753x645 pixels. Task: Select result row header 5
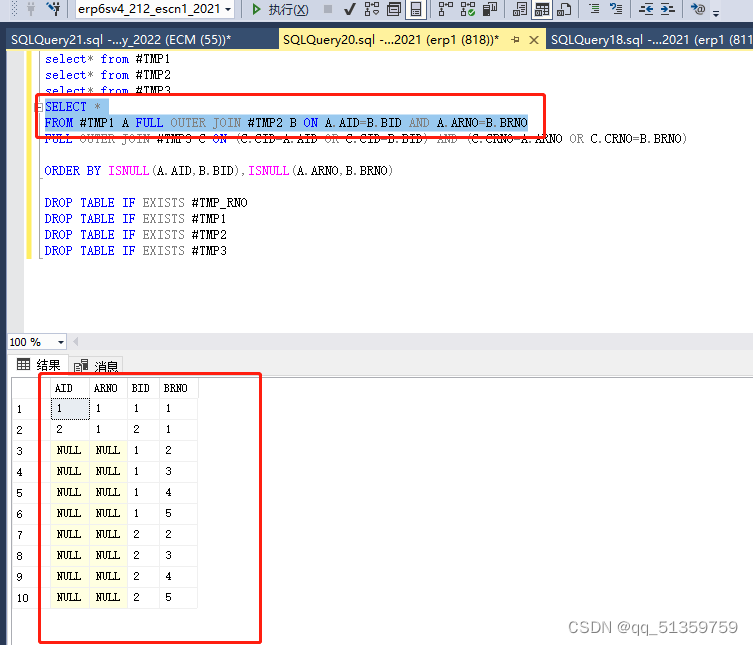tap(31, 493)
